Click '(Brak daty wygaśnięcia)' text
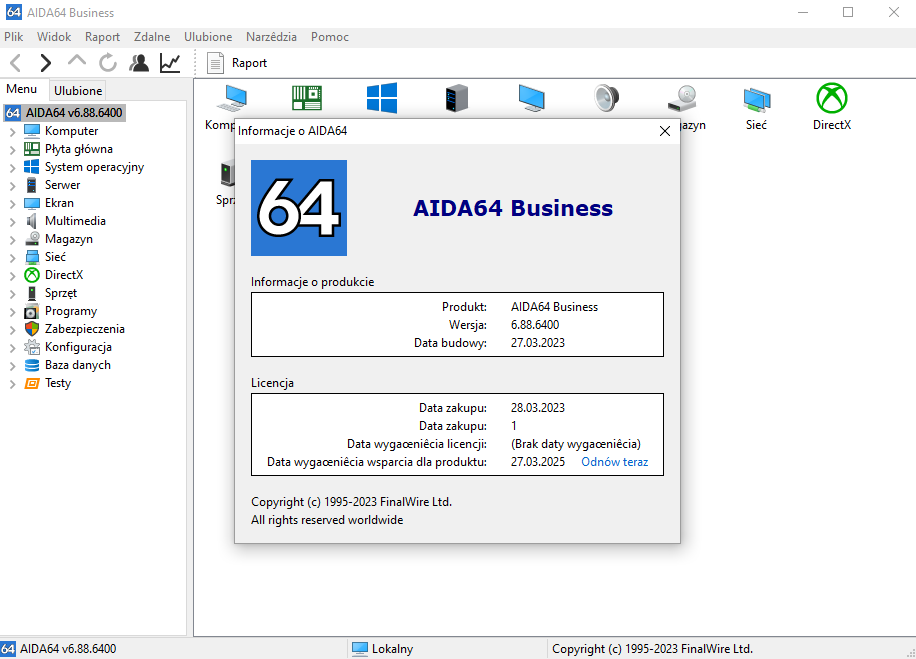 576,443
